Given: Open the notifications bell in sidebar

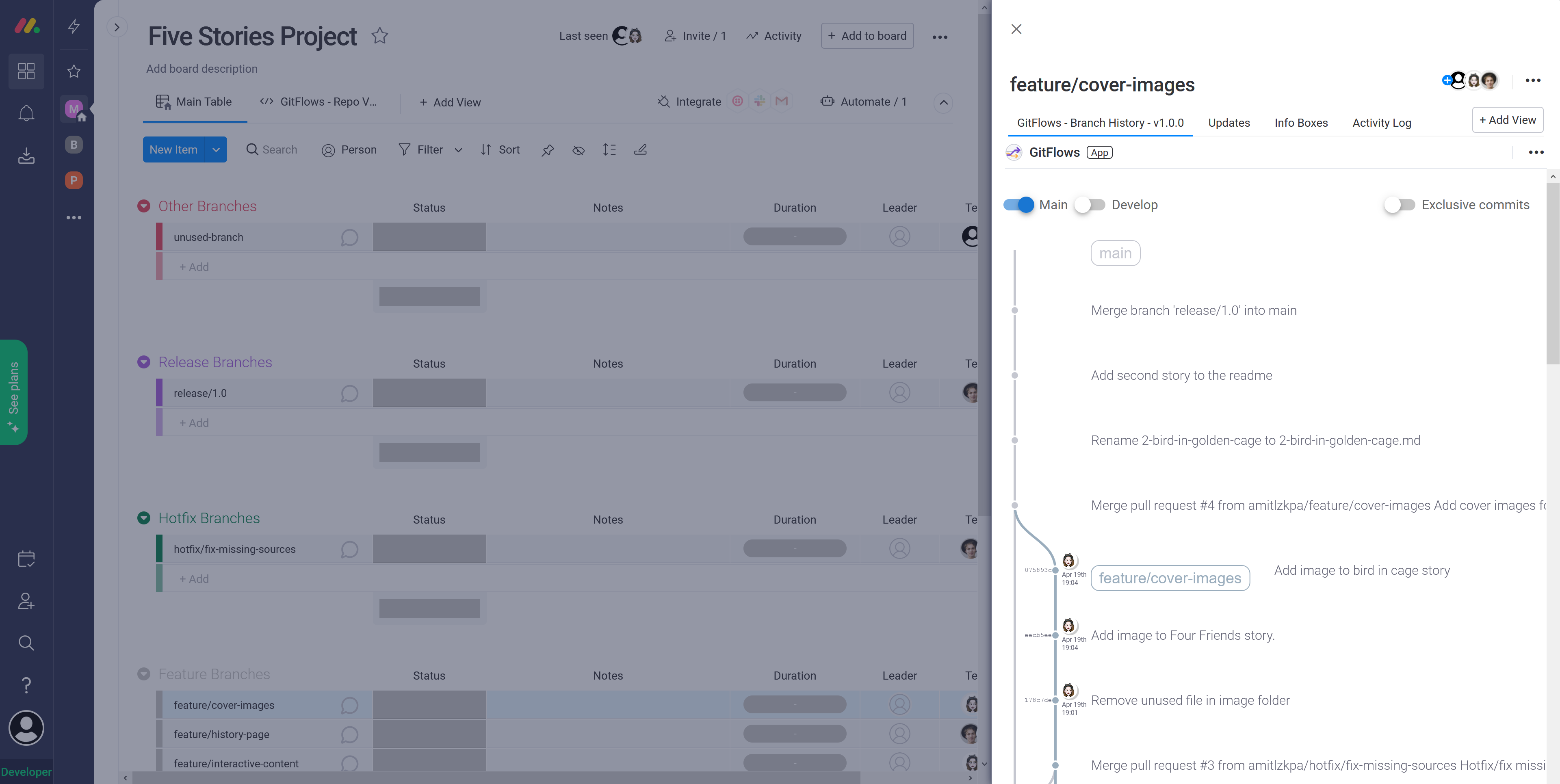Looking at the screenshot, I should [26, 113].
